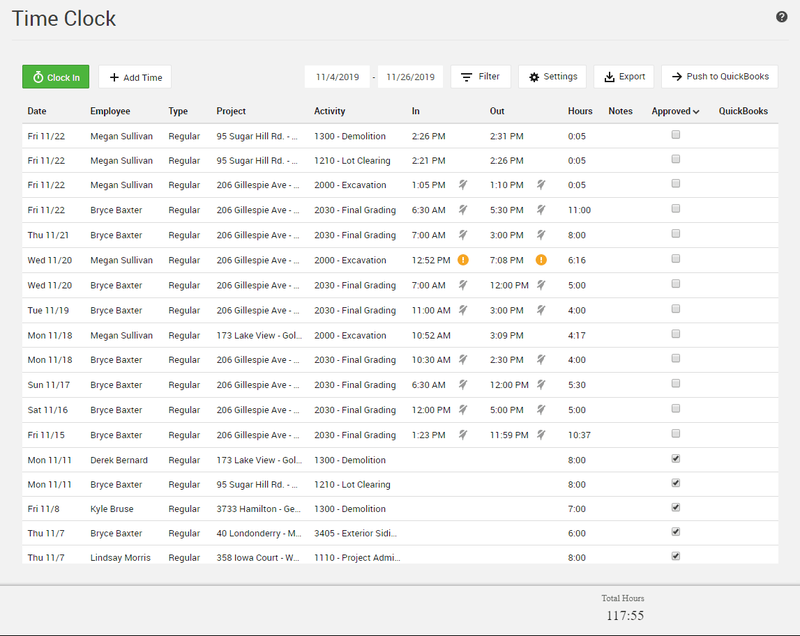Approve Megan Sullivan's 1:05 PM Excavation entry
The width and height of the screenshot is (800, 636).
676,184
